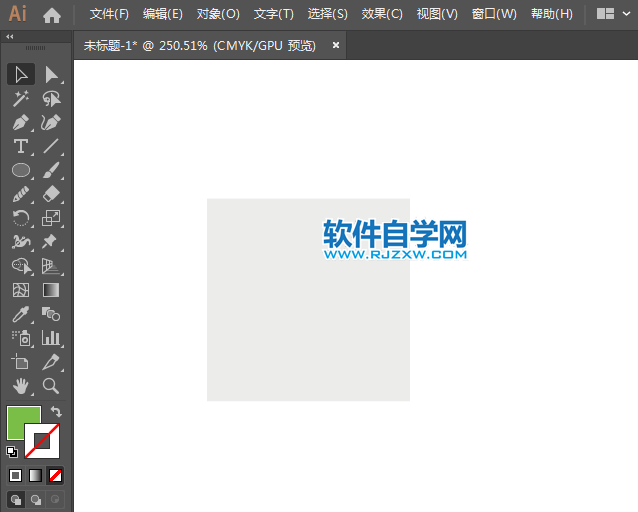Select the Perspective Grid tool
This screenshot has height=512, width=638.
click(51, 266)
